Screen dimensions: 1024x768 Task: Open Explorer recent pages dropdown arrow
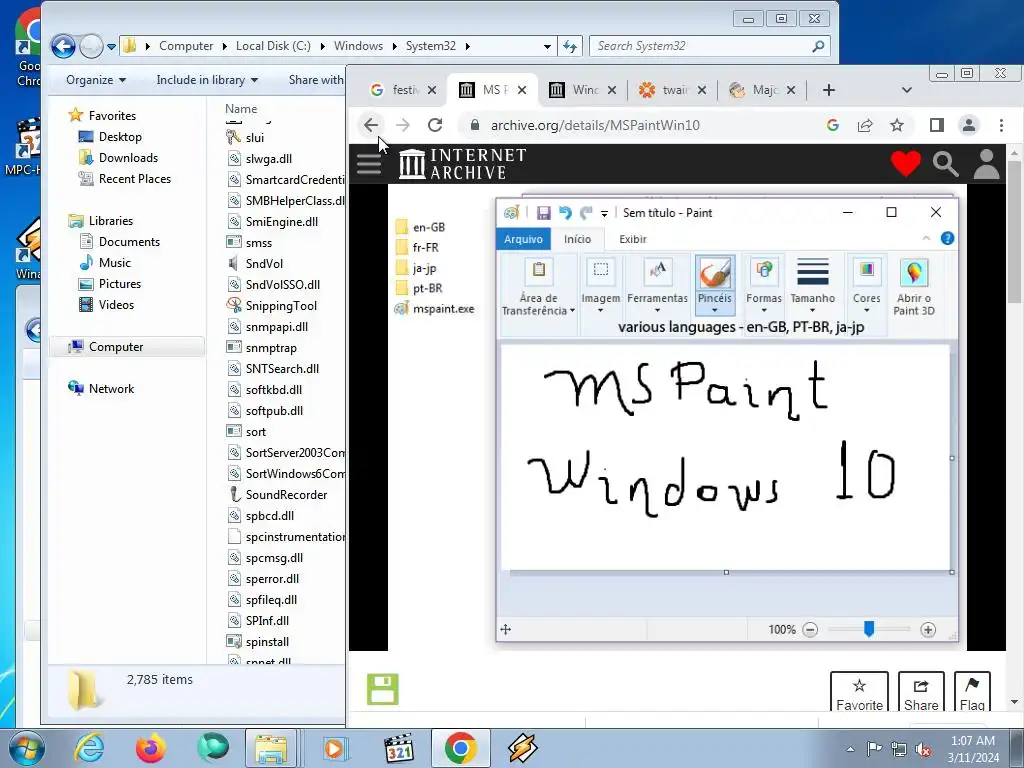tap(111, 46)
